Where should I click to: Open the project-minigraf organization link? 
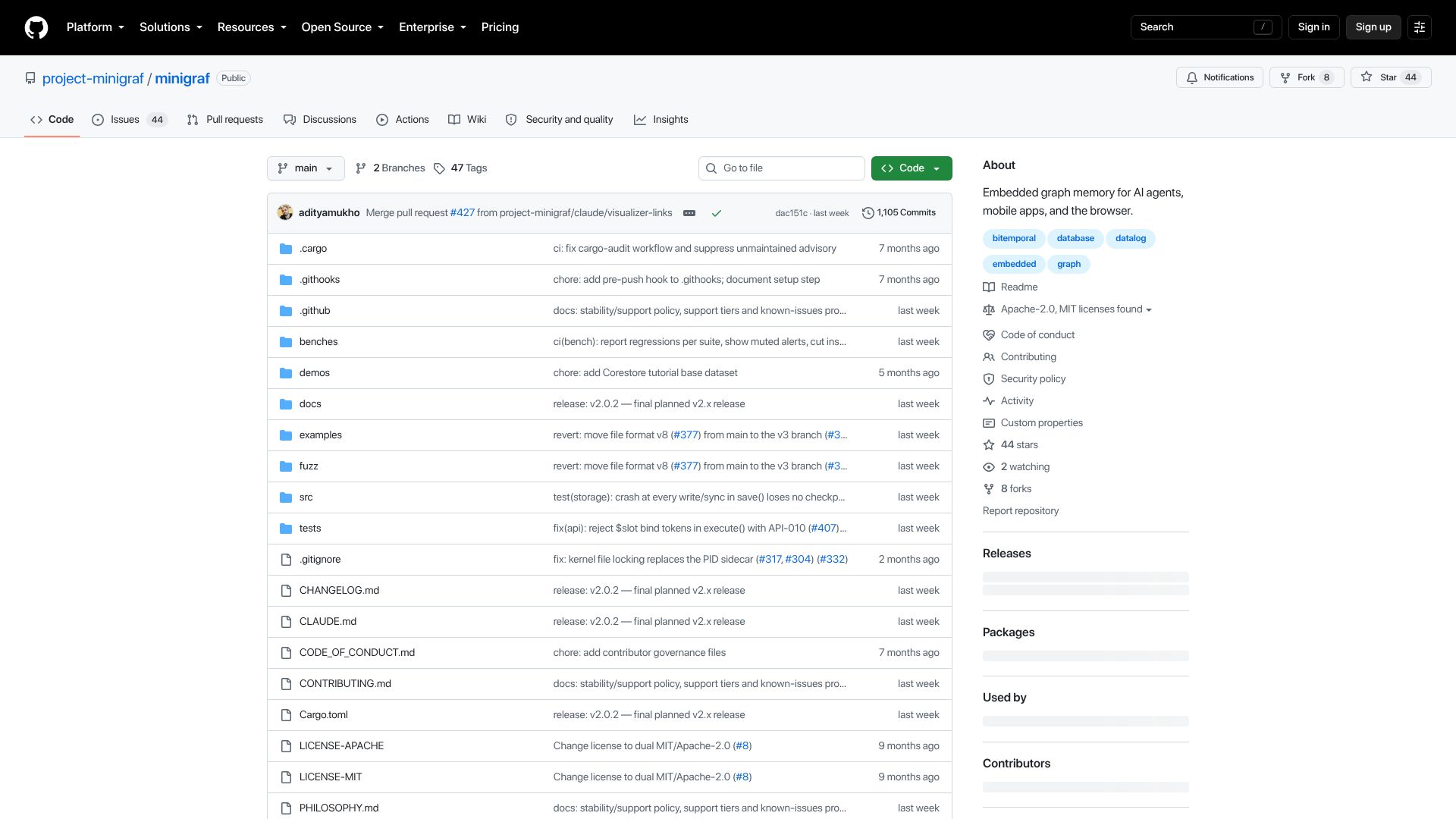[x=93, y=79]
